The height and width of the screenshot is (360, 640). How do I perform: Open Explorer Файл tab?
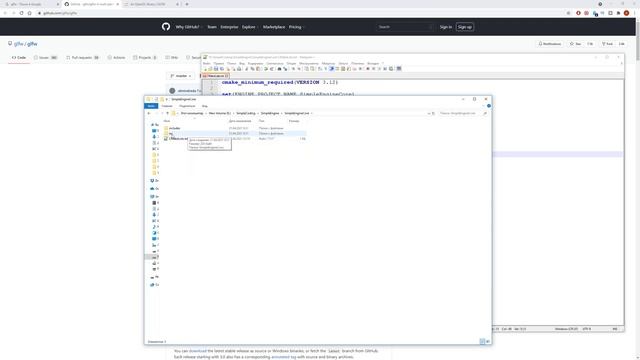[x=151, y=106]
